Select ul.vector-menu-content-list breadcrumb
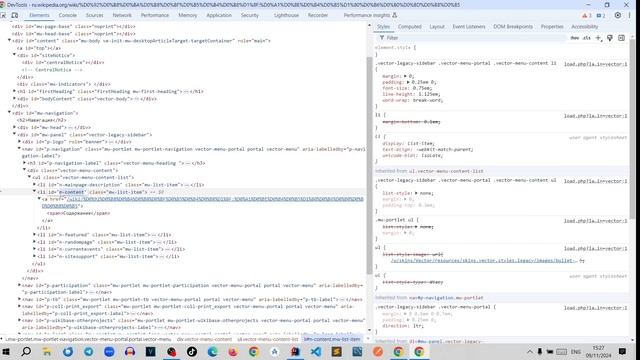The height and width of the screenshot is (360, 640). (267, 339)
